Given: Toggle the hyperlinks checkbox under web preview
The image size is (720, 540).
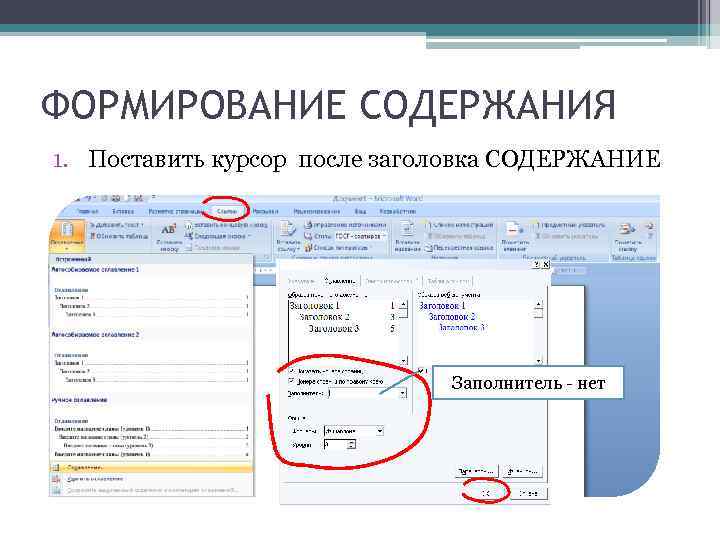Looking at the screenshot, I should [422, 370].
